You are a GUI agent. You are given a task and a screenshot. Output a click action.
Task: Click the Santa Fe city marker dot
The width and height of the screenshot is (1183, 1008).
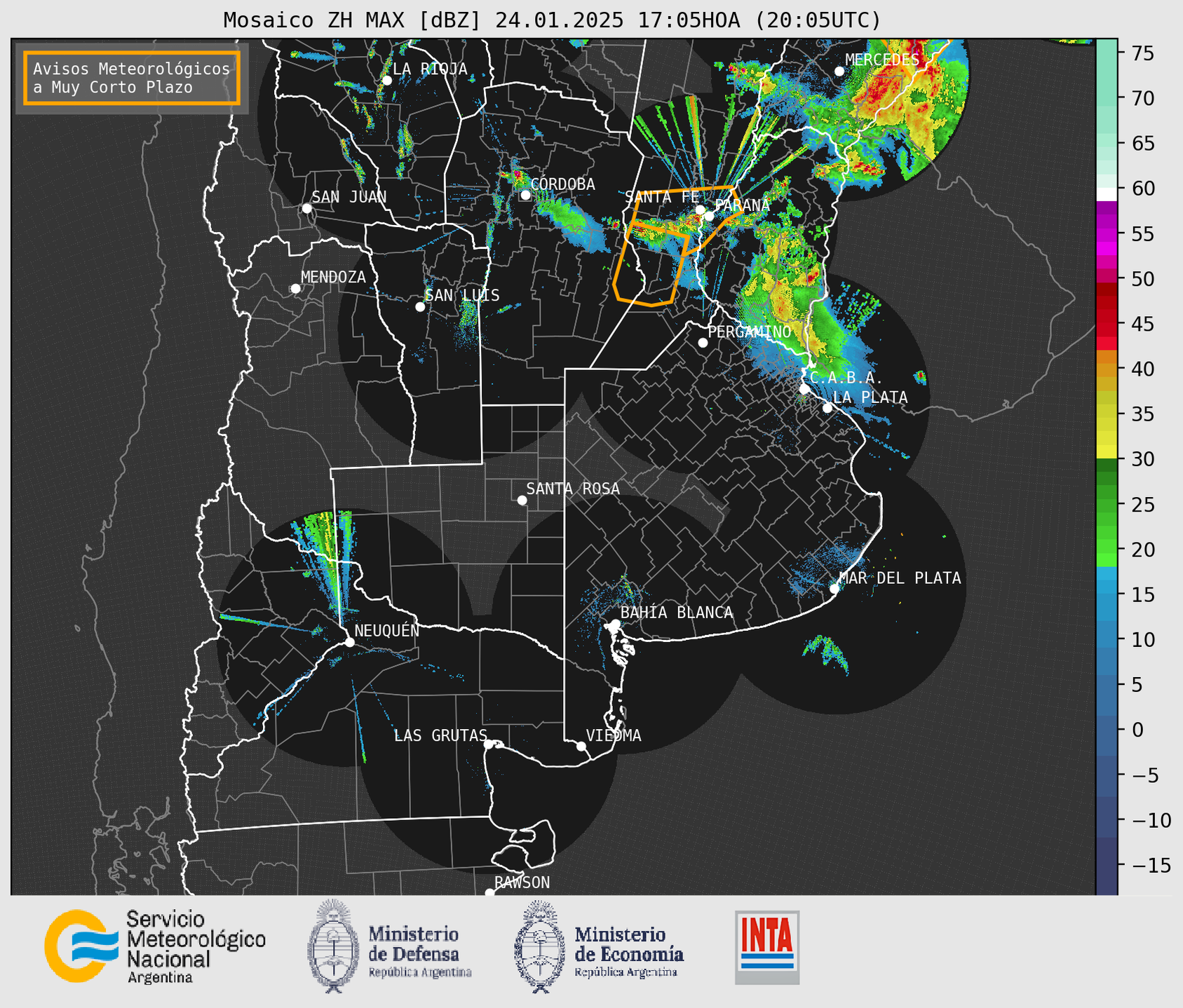700,210
